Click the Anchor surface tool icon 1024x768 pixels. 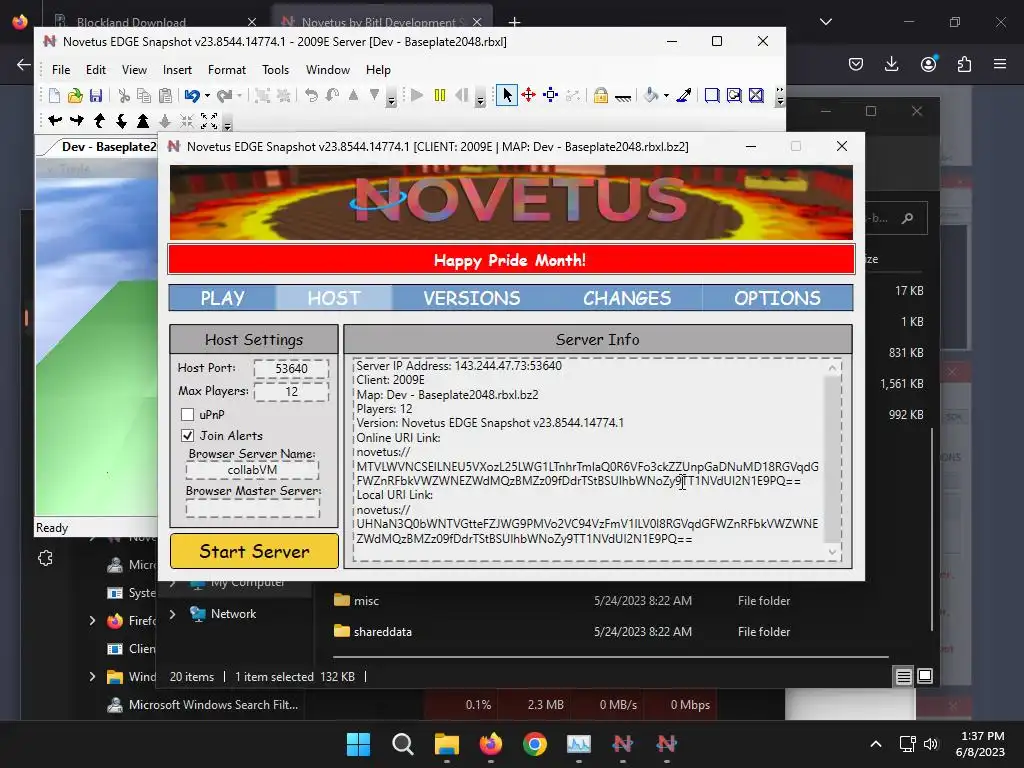623,97
